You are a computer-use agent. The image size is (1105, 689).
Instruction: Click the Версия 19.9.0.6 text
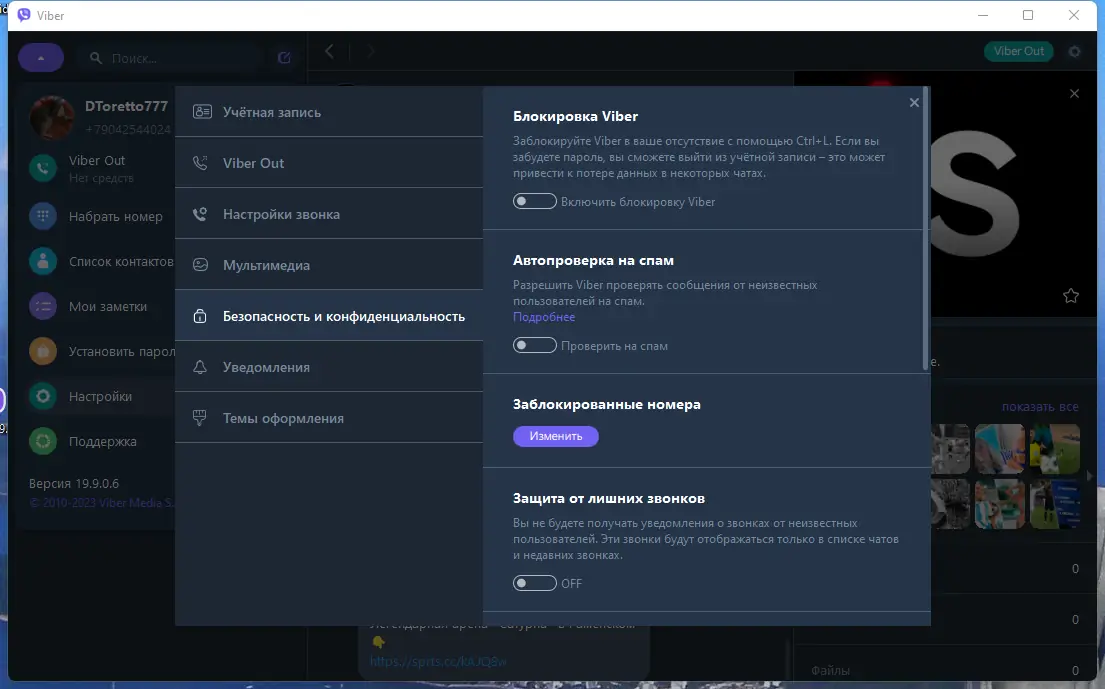pos(74,483)
